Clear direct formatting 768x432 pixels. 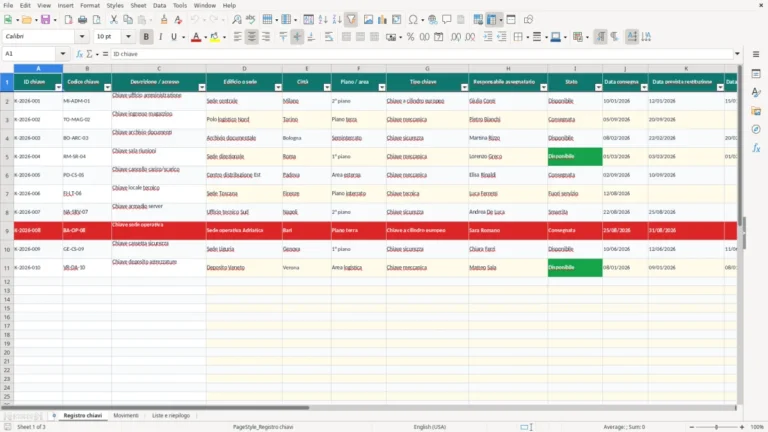pos(178,20)
